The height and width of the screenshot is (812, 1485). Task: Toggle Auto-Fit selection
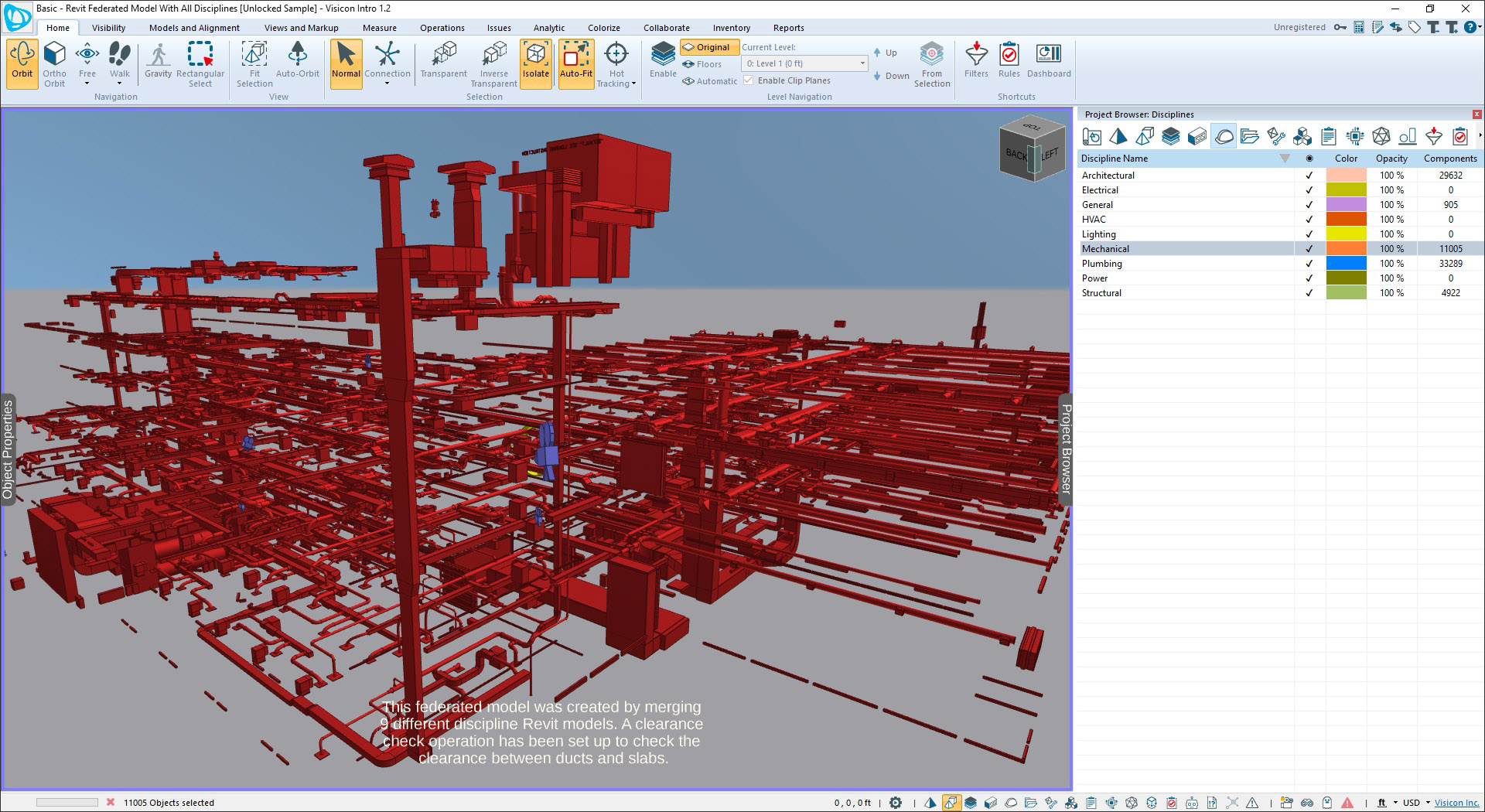point(576,63)
